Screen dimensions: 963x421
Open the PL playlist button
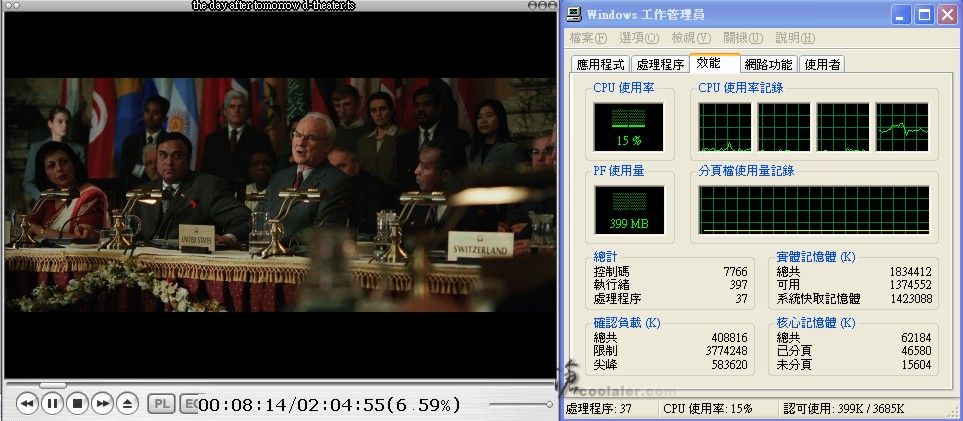[162, 404]
